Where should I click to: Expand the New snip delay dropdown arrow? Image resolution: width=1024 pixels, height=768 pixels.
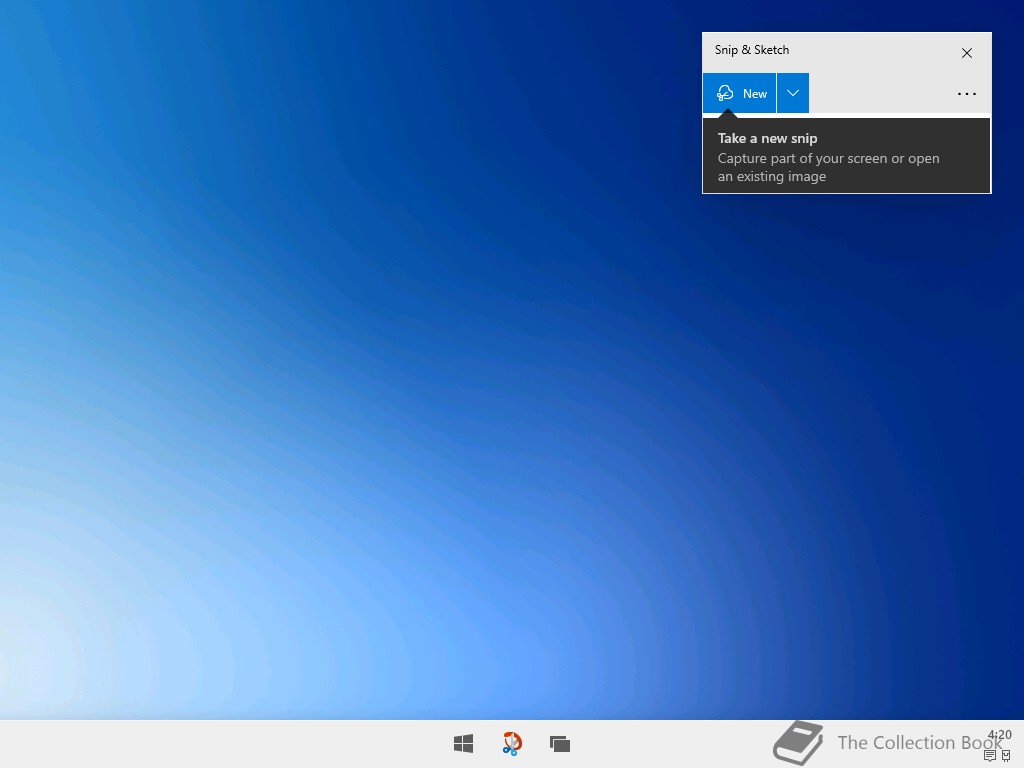793,93
